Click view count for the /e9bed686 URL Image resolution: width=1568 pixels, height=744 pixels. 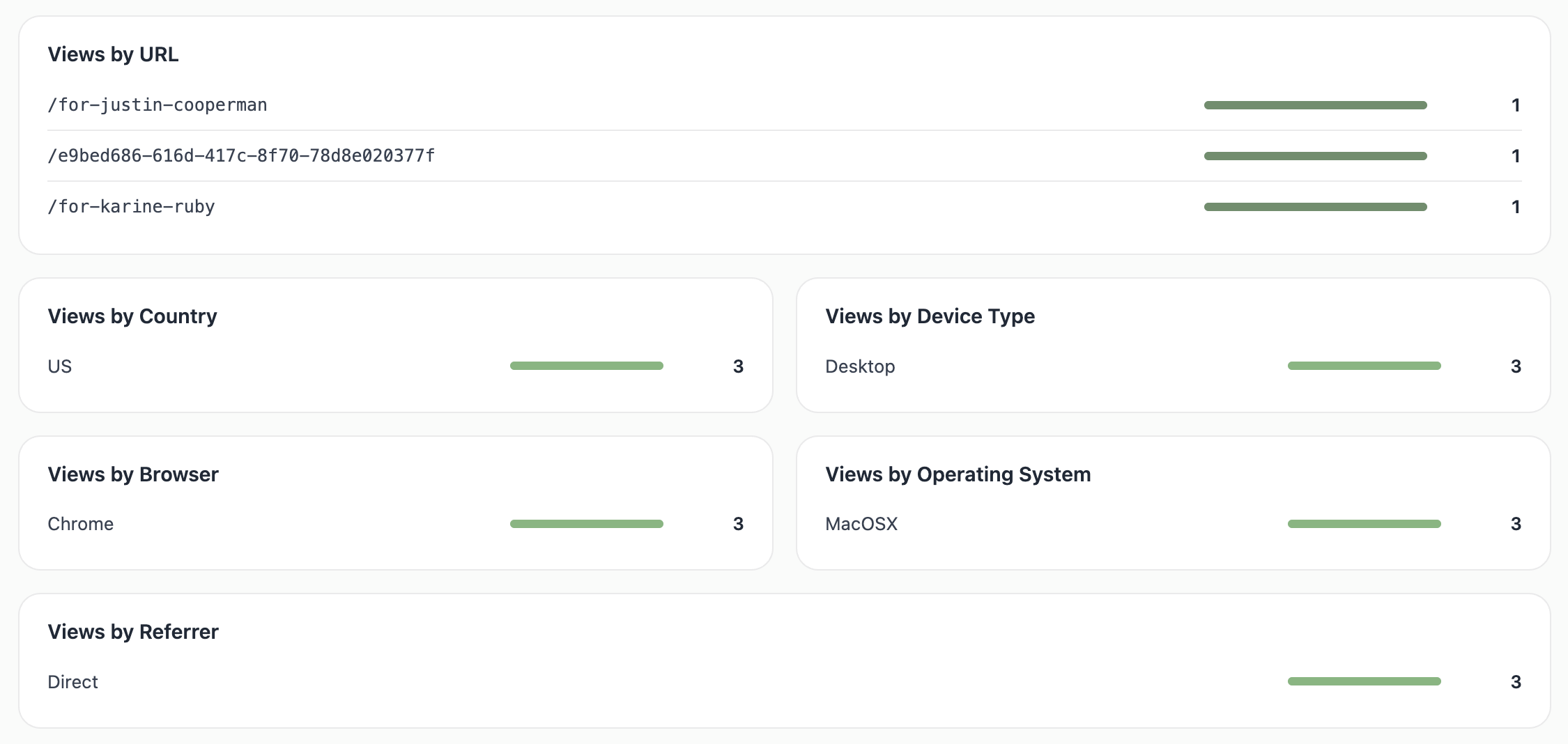tap(1515, 156)
